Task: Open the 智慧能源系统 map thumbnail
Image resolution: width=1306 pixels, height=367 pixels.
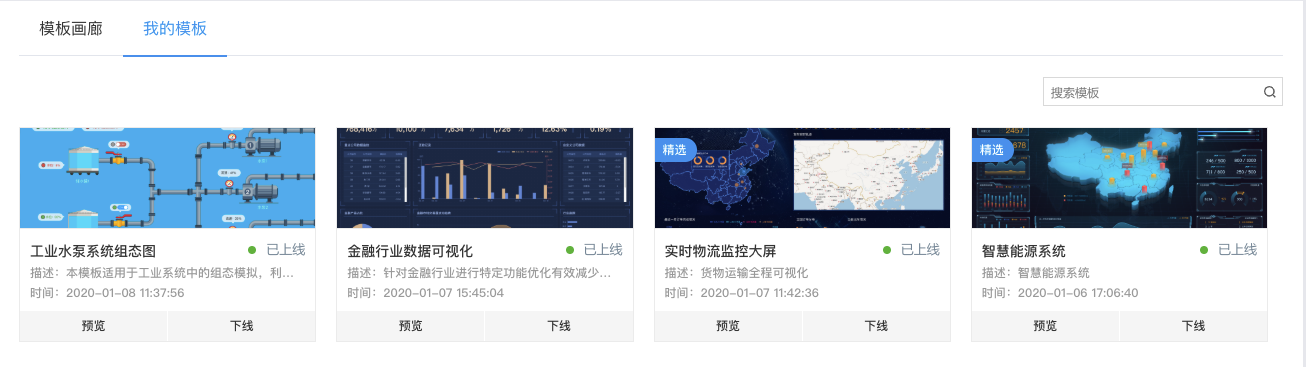Action: tap(1120, 178)
